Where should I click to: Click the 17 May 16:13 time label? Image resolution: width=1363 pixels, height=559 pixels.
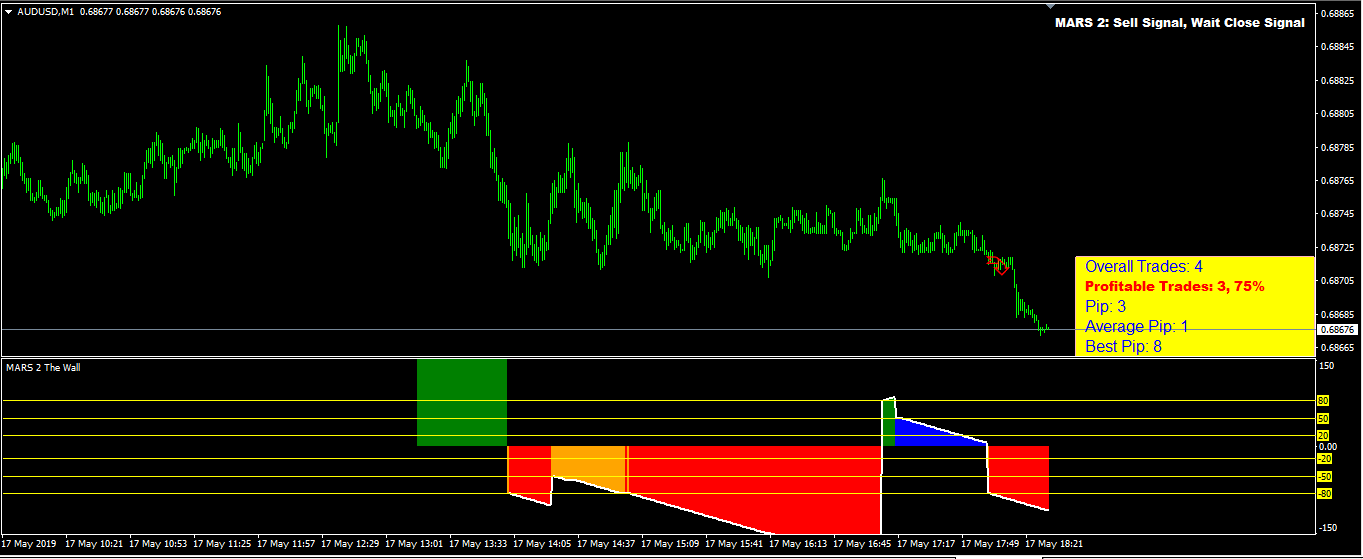click(798, 544)
